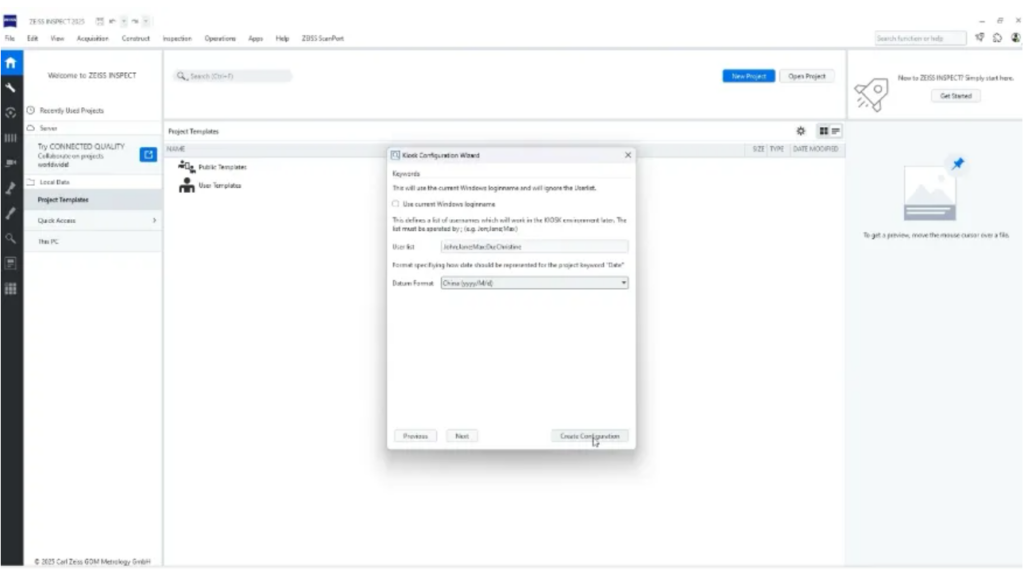Screen dimensions: 1024x570
Task: Open the vertical bars workspace icon in sidebar
Action: tap(10, 138)
